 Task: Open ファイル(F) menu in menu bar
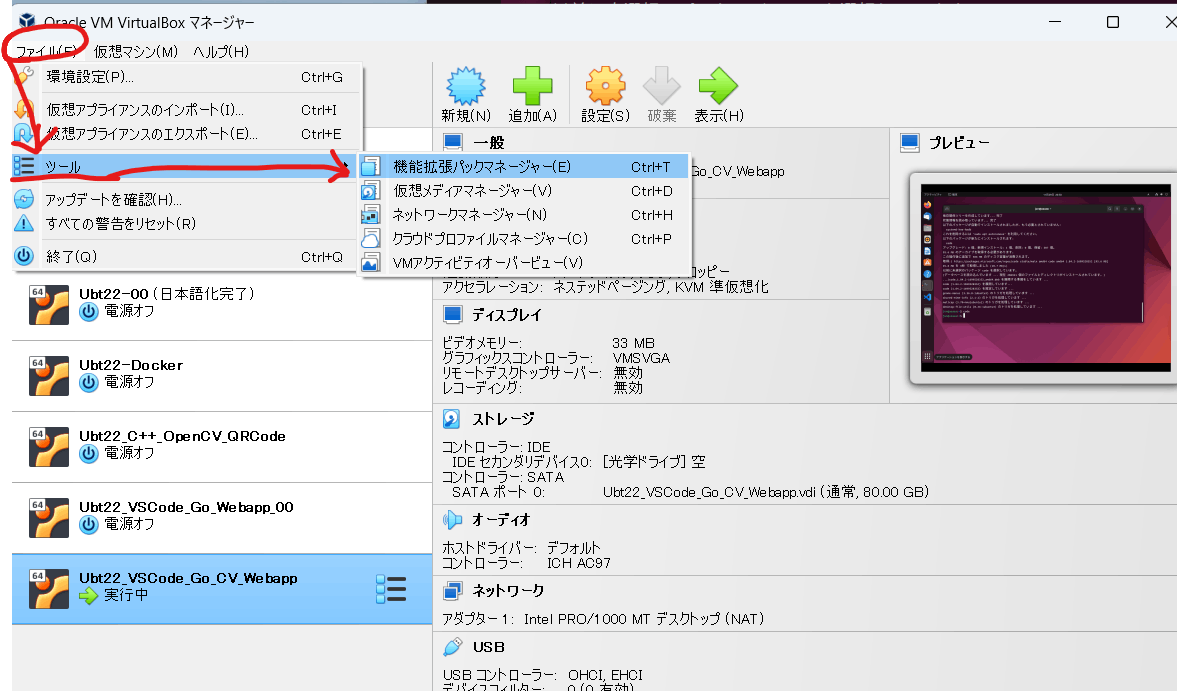click(x=47, y=52)
